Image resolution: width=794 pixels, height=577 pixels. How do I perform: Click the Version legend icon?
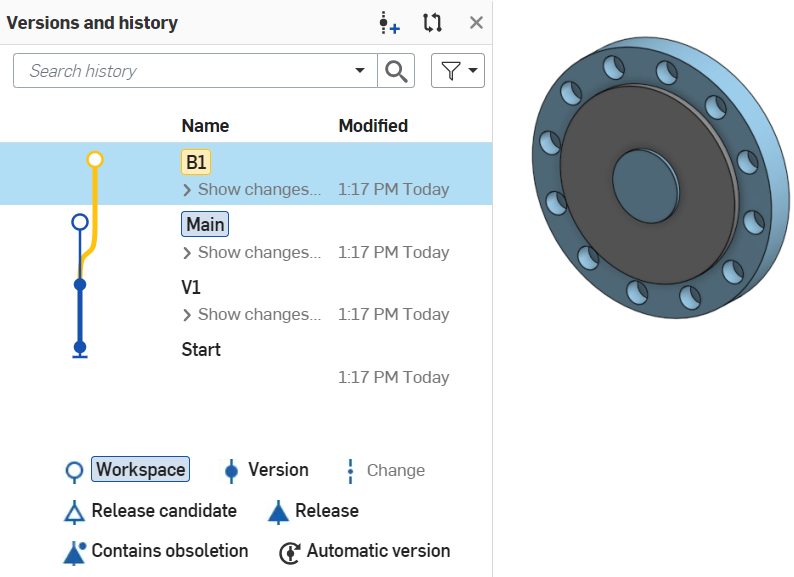pyautogui.click(x=231, y=471)
